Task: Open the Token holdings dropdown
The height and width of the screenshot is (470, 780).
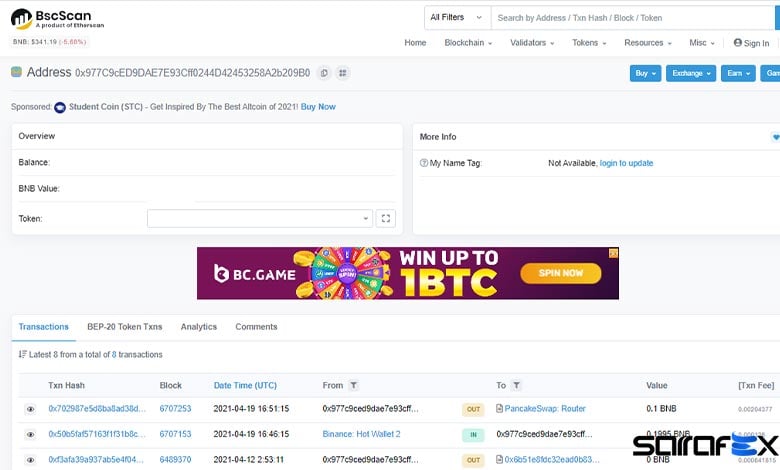Action: pos(260,218)
